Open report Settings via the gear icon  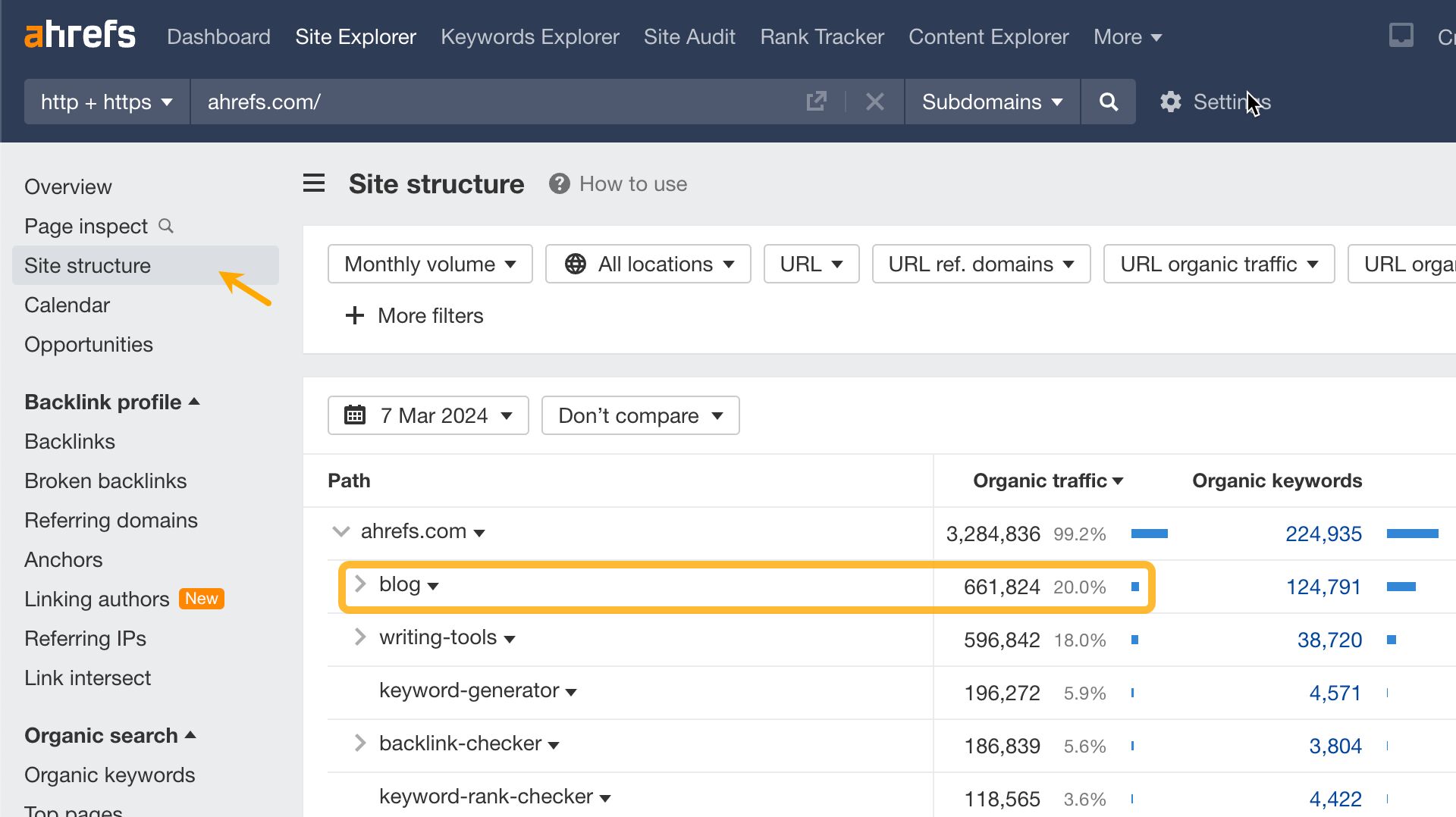point(1170,102)
